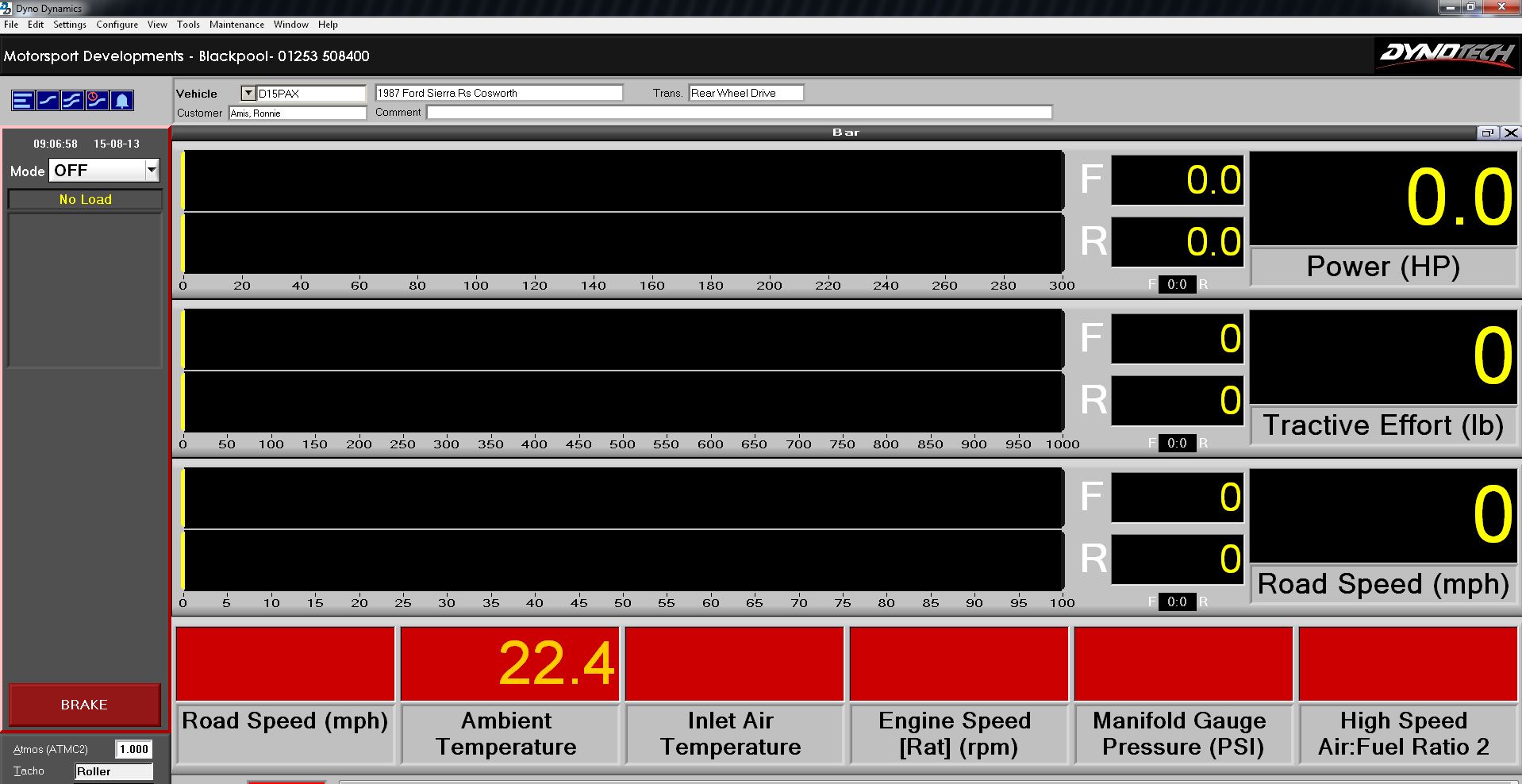Open the Configure menu
The height and width of the screenshot is (784, 1522).
(x=117, y=25)
